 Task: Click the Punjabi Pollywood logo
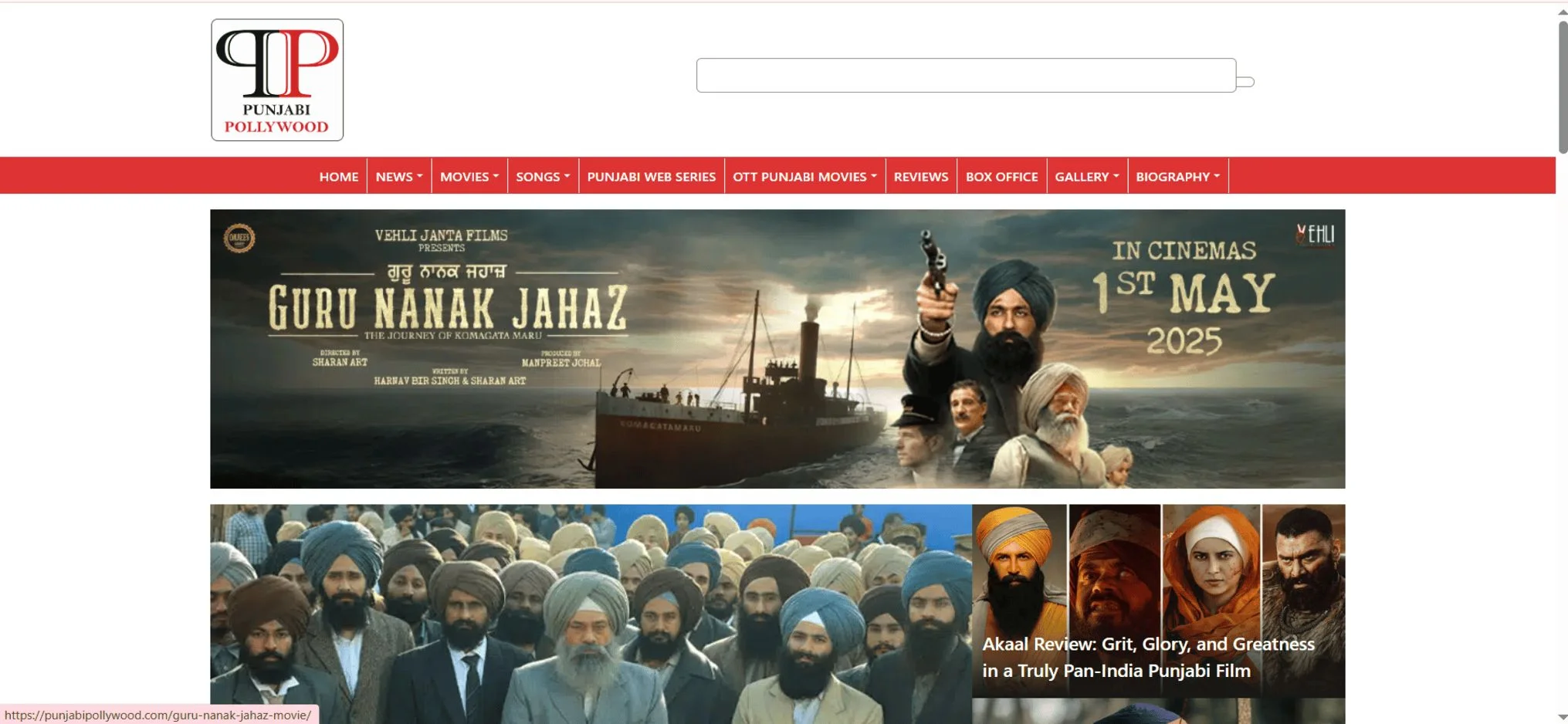277,80
